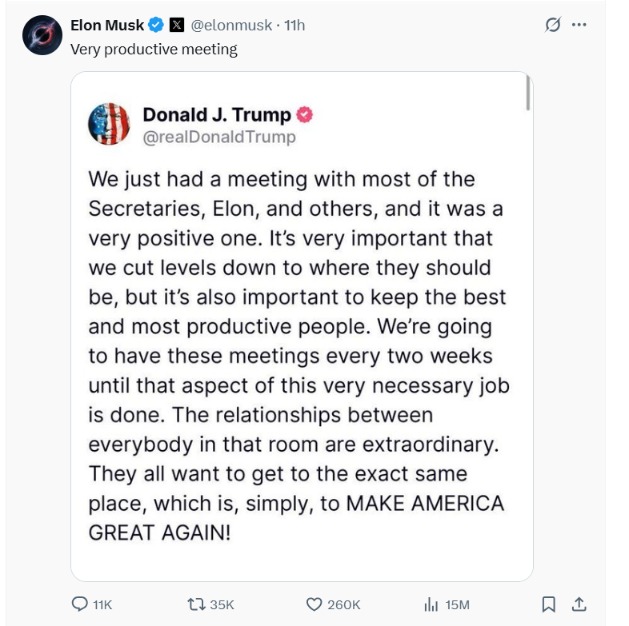Click Donald J. Trump's avatar in the image
Screen dimensions: 629x626
[x=109, y=124]
